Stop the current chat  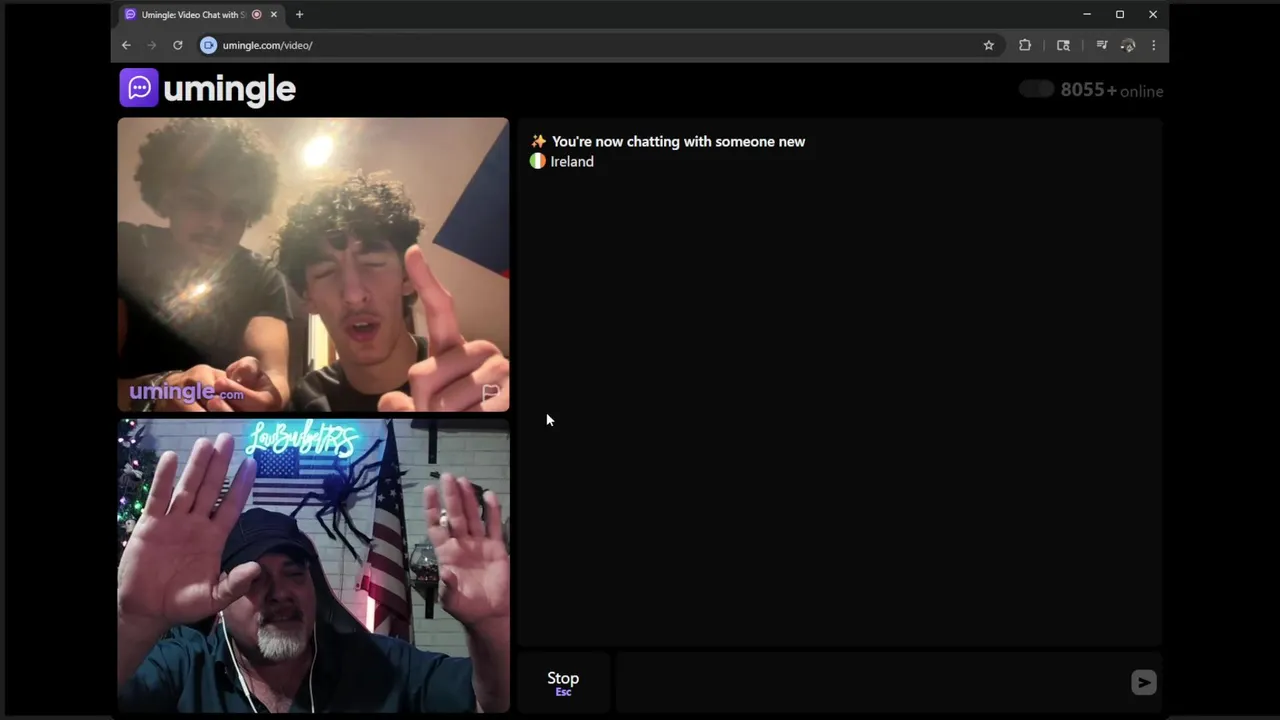click(x=563, y=683)
